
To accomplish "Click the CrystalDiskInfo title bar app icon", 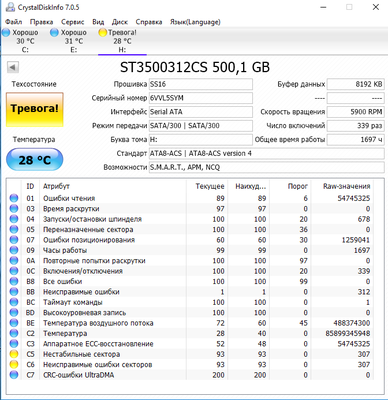I will point(10,7).
